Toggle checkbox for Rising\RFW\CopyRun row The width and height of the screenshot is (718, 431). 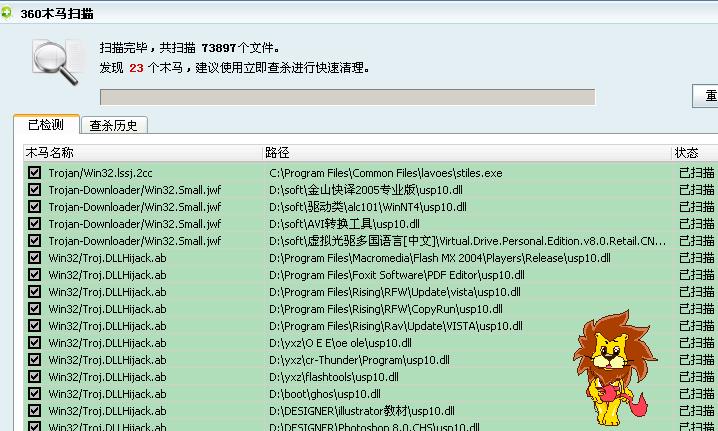point(34,308)
